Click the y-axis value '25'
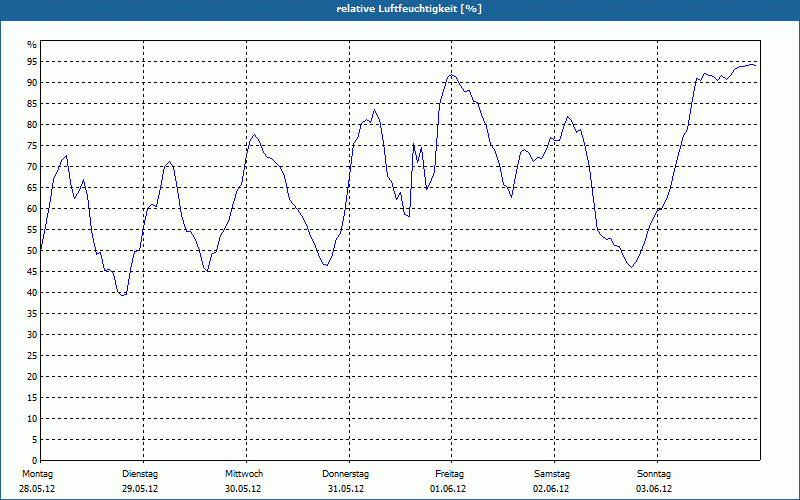The height and width of the screenshot is (500, 800). pos(32,356)
